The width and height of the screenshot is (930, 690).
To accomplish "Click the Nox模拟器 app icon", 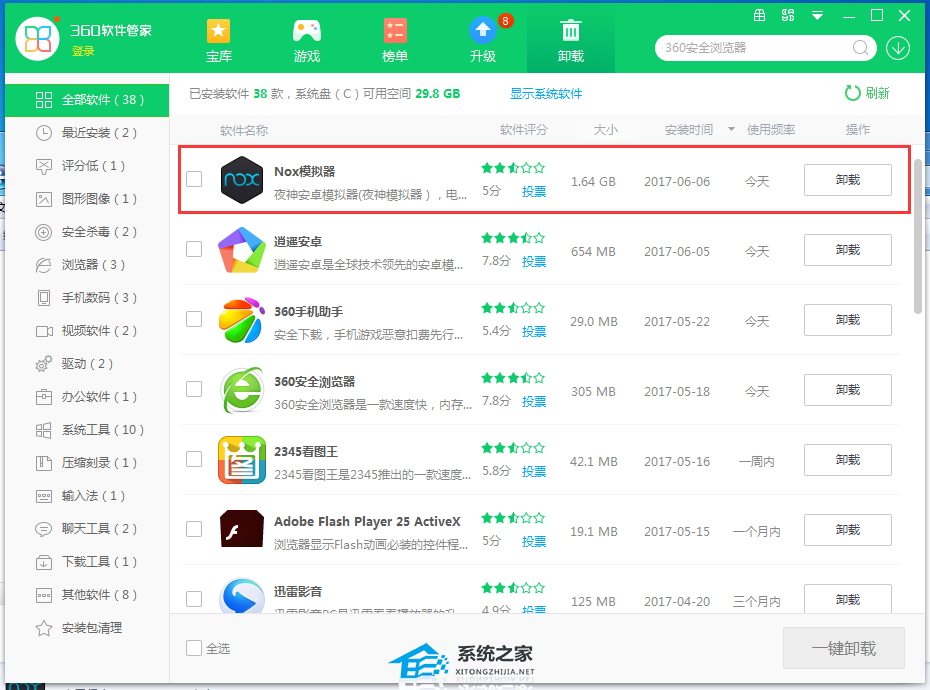I will (241, 180).
